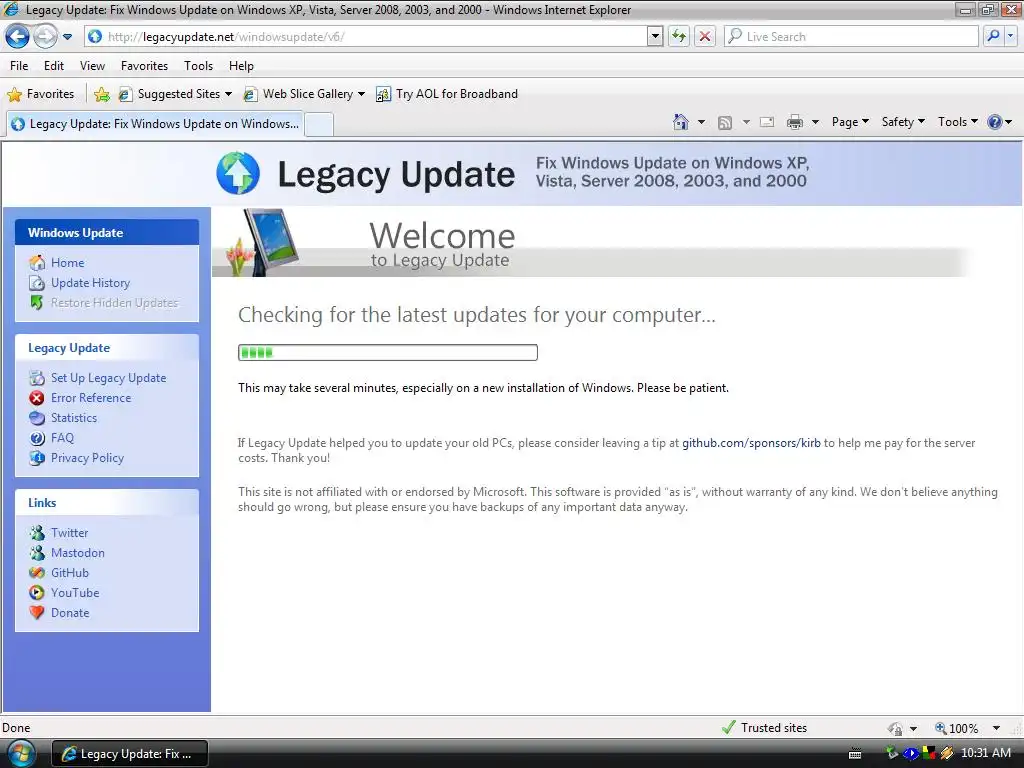Expand the Print options dropdown arrow
The image size is (1024, 768).
click(x=815, y=122)
